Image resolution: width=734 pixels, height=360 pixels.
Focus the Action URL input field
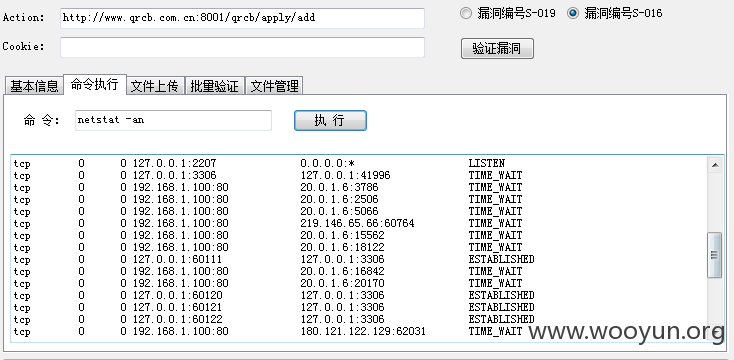tap(242, 18)
